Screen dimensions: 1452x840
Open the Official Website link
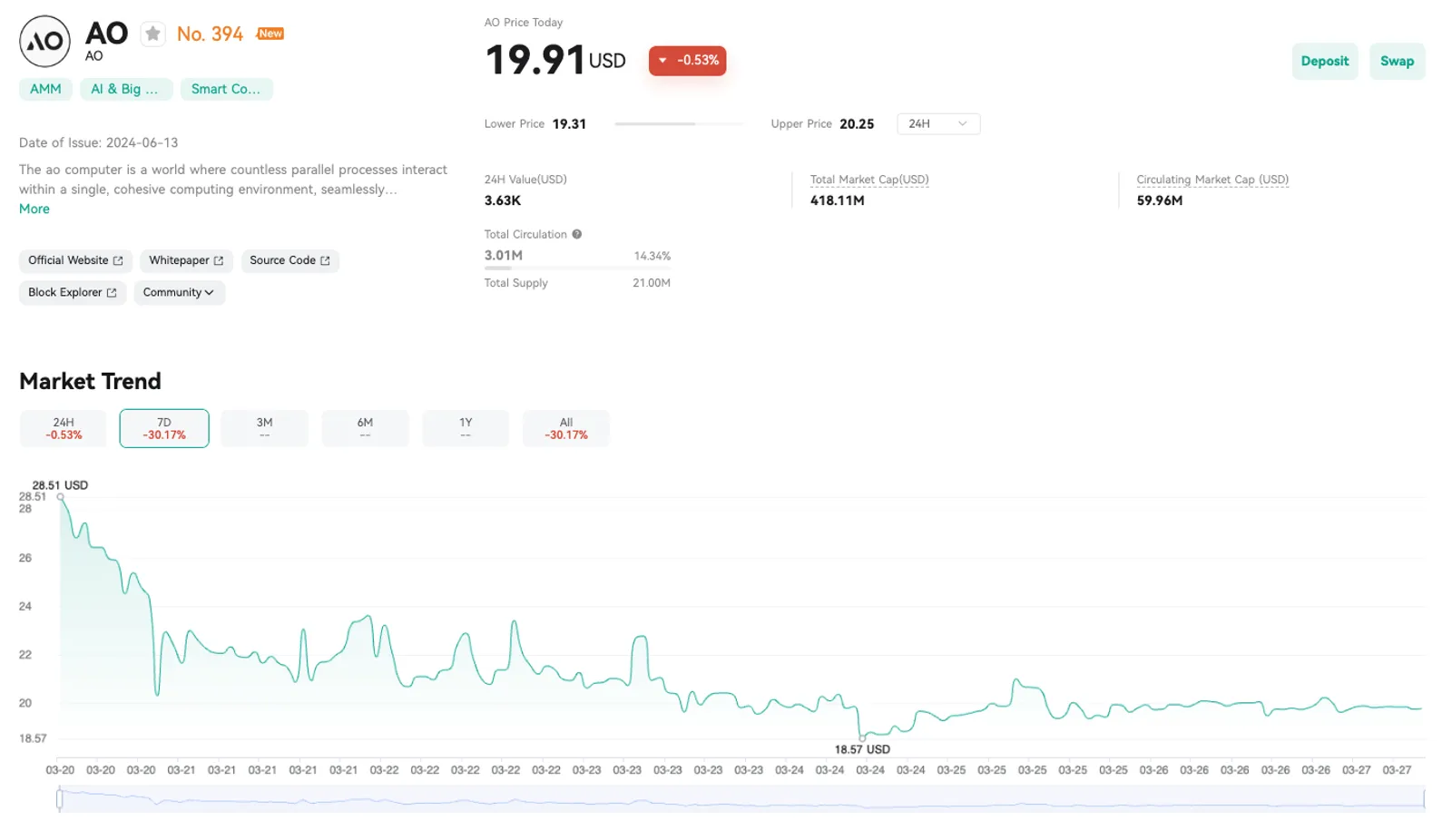tap(75, 260)
